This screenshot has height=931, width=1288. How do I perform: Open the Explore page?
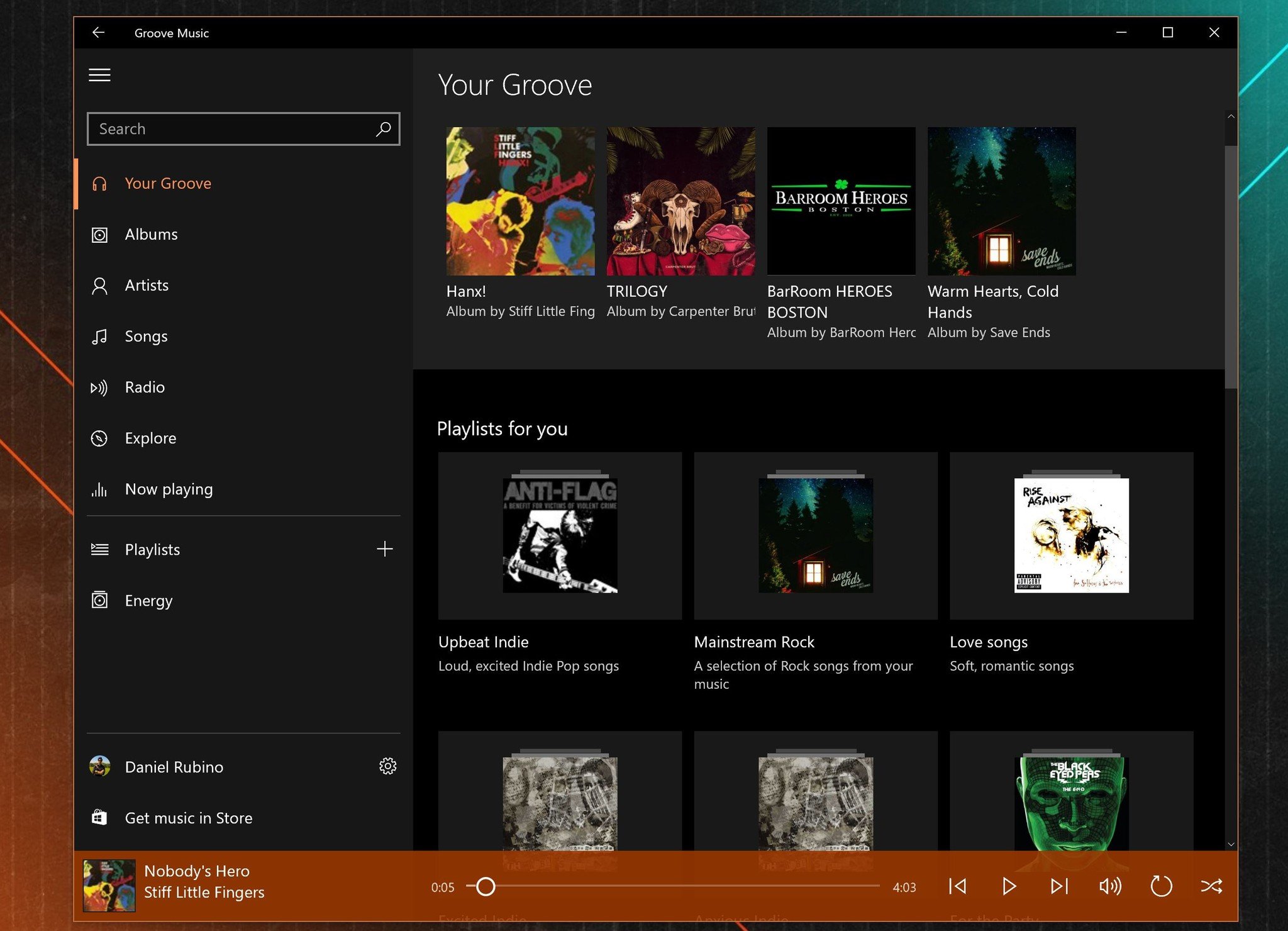pos(150,438)
